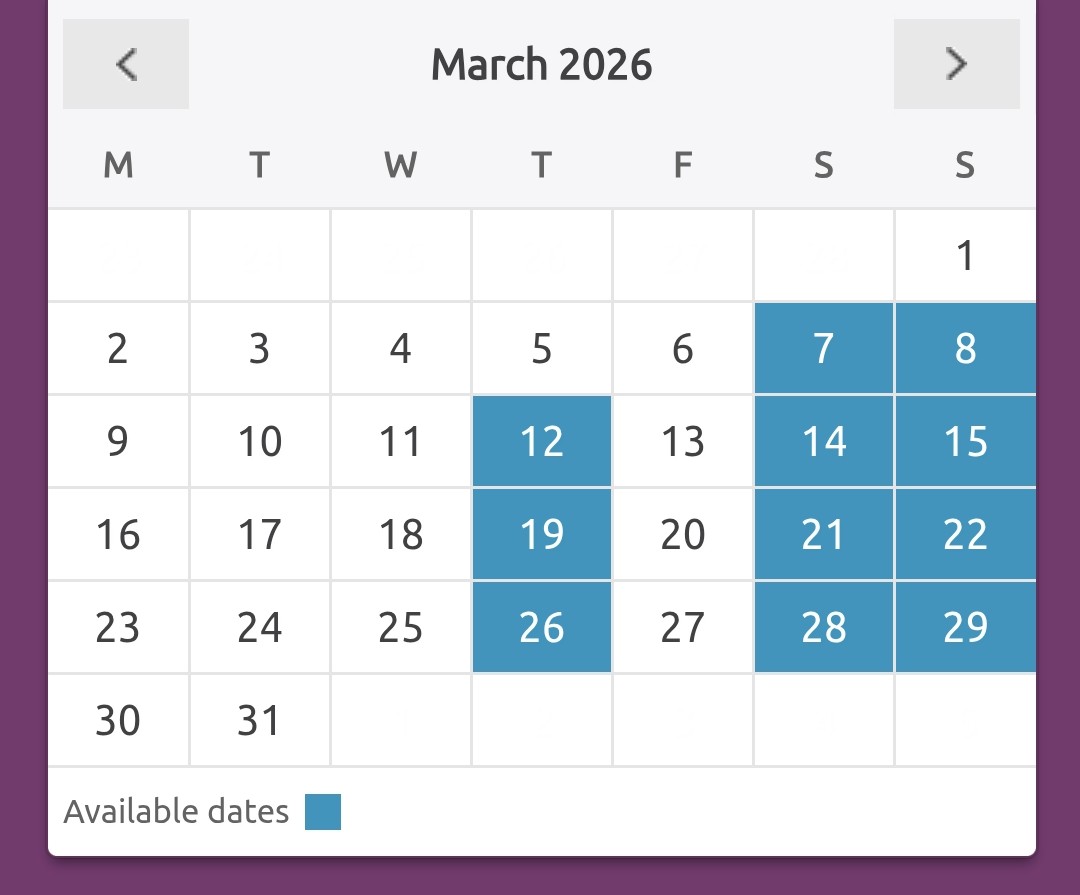Select March 15 on the calendar
Viewport: 1080px width, 895px height.
[x=965, y=441]
